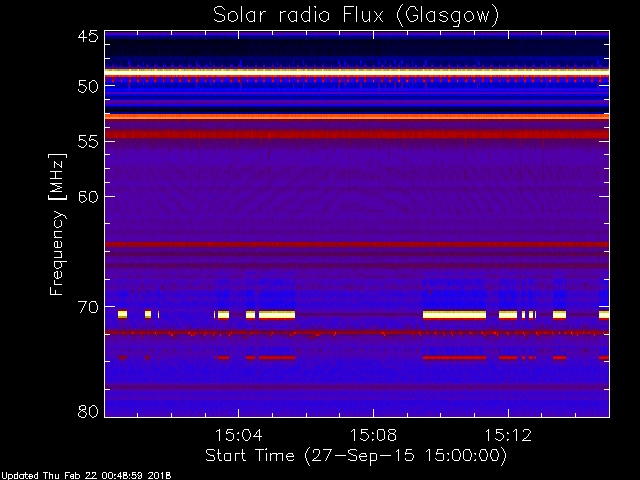Click the 'Solar radio Flux (Glasgow)' title
The width and height of the screenshot is (640, 480).
356,16
